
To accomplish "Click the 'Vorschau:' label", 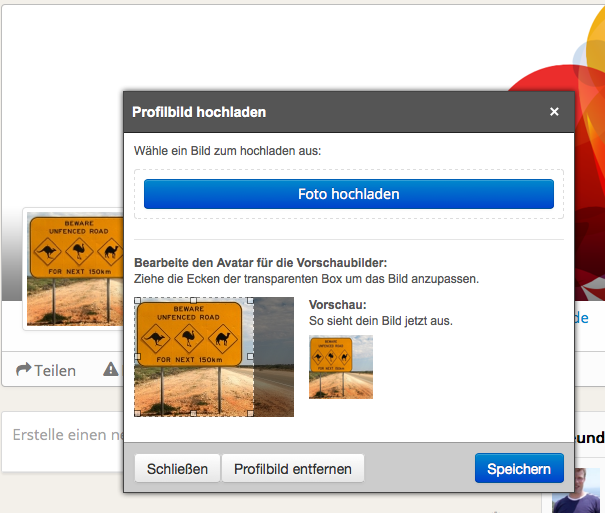I will pyautogui.click(x=338, y=305).
